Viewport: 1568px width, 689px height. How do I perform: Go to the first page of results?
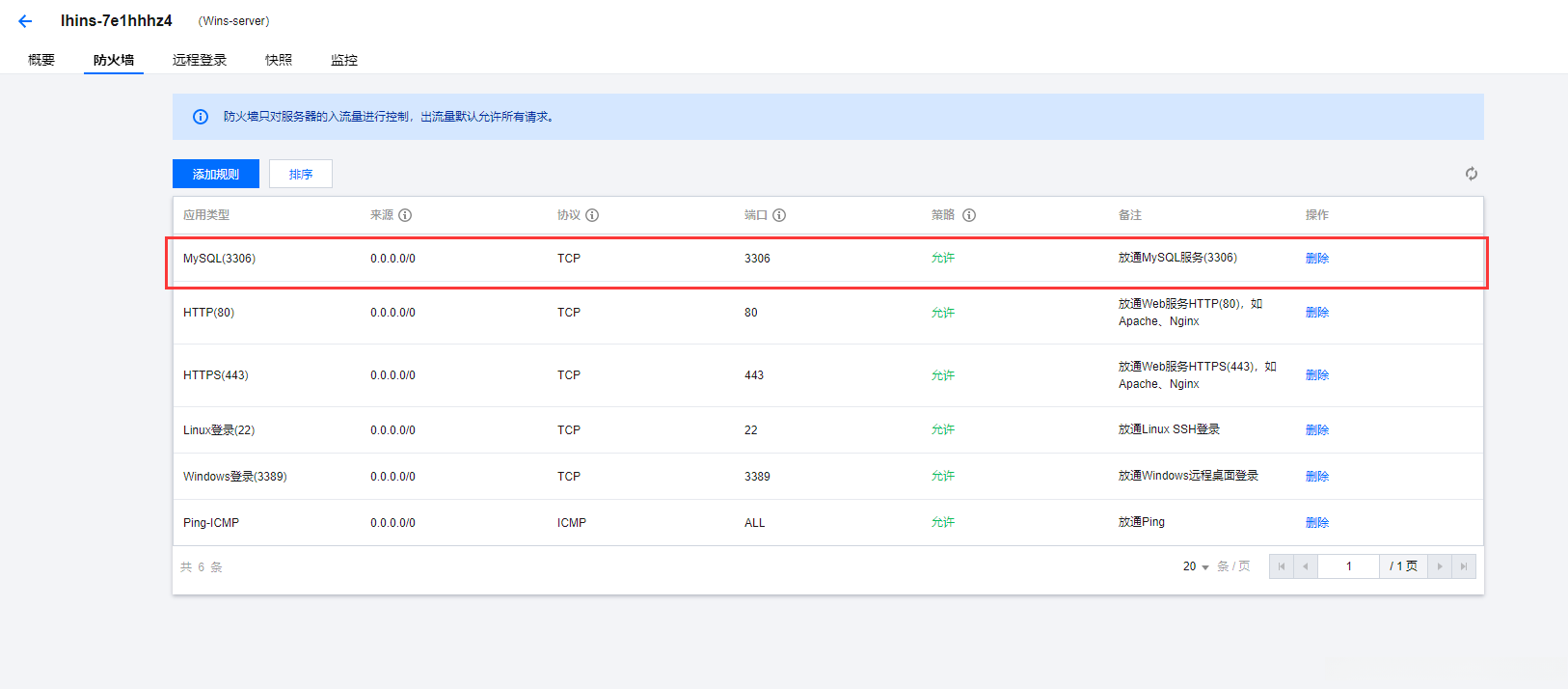pos(1281,566)
